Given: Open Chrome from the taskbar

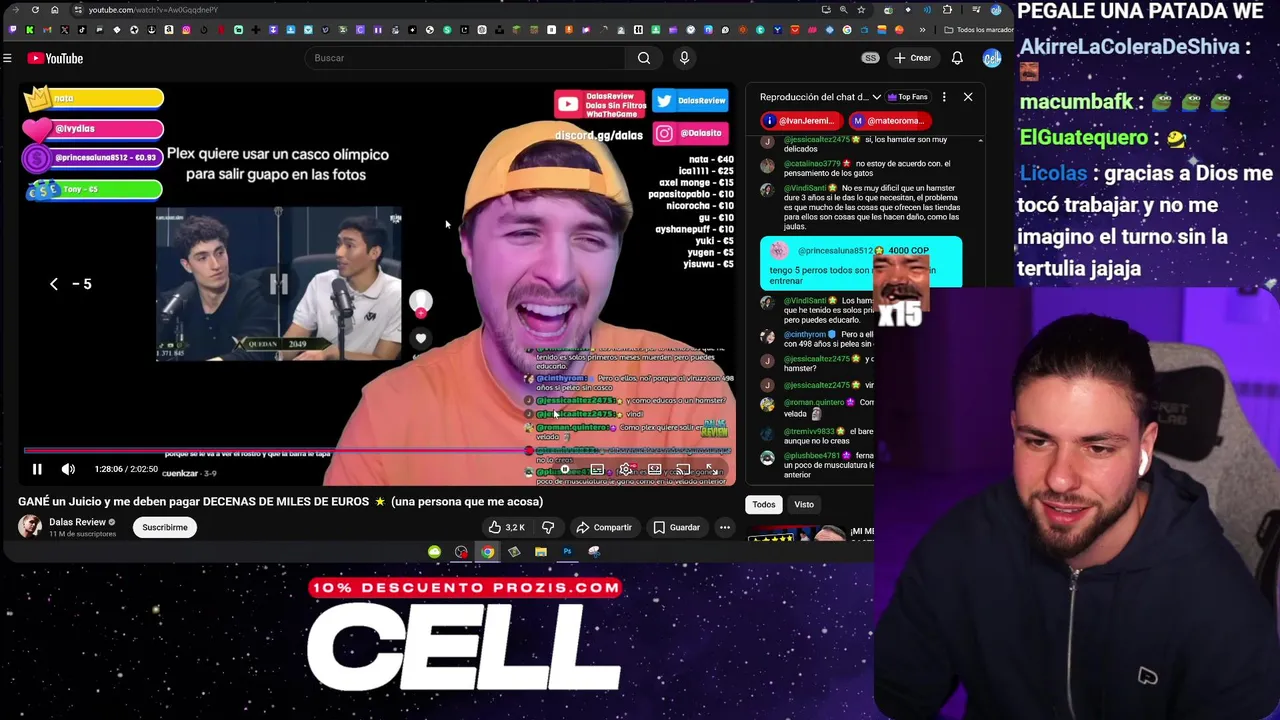Looking at the screenshot, I should tap(487, 552).
